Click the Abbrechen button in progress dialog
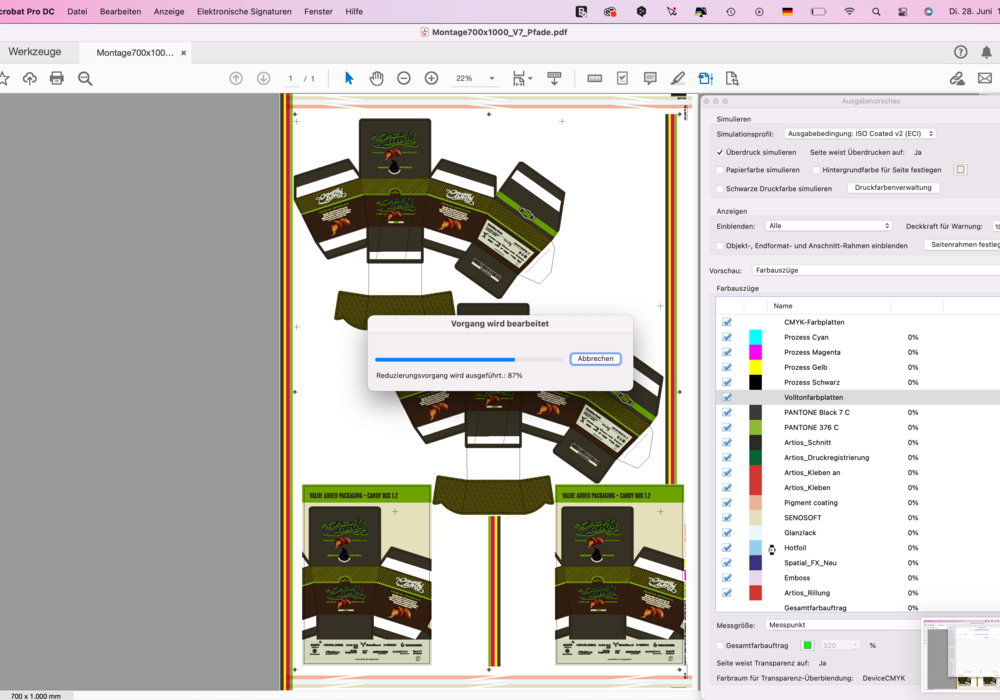Image resolution: width=1000 pixels, height=700 pixels. [x=596, y=359]
